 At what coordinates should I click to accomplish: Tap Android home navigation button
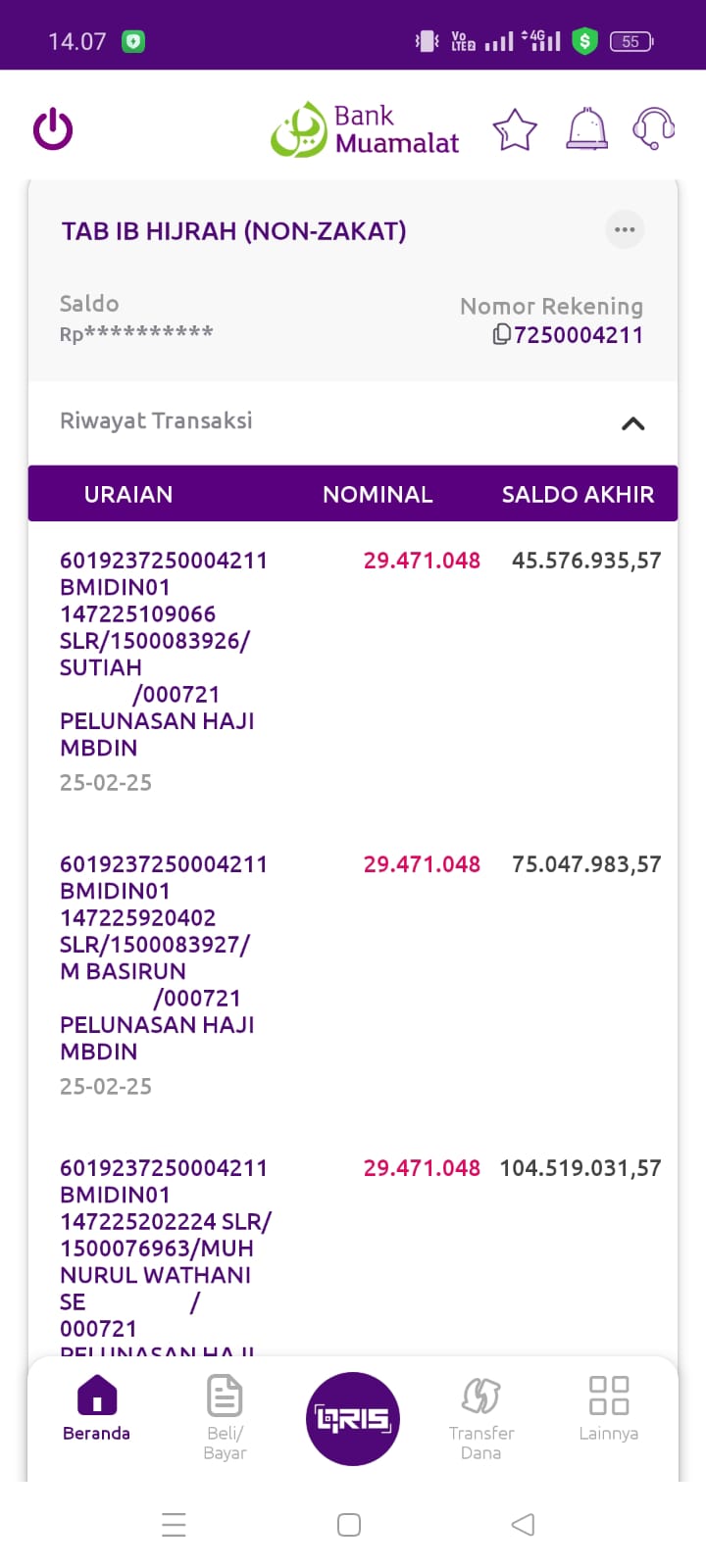pyautogui.click(x=349, y=1525)
